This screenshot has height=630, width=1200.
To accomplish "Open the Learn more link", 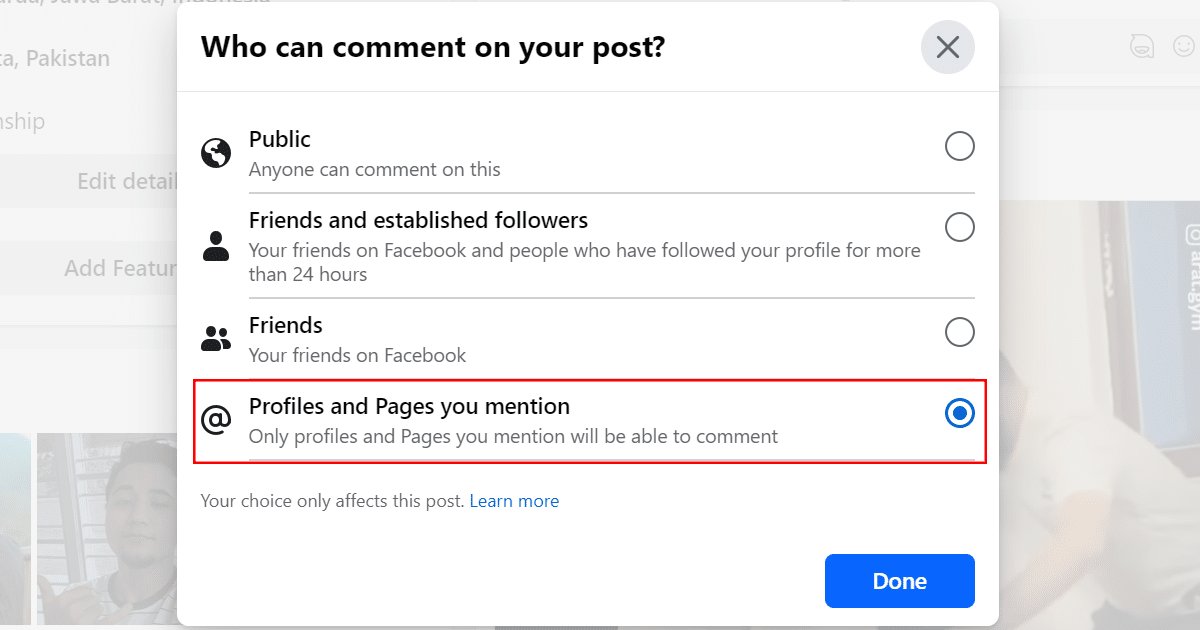I will pyautogui.click(x=514, y=501).
